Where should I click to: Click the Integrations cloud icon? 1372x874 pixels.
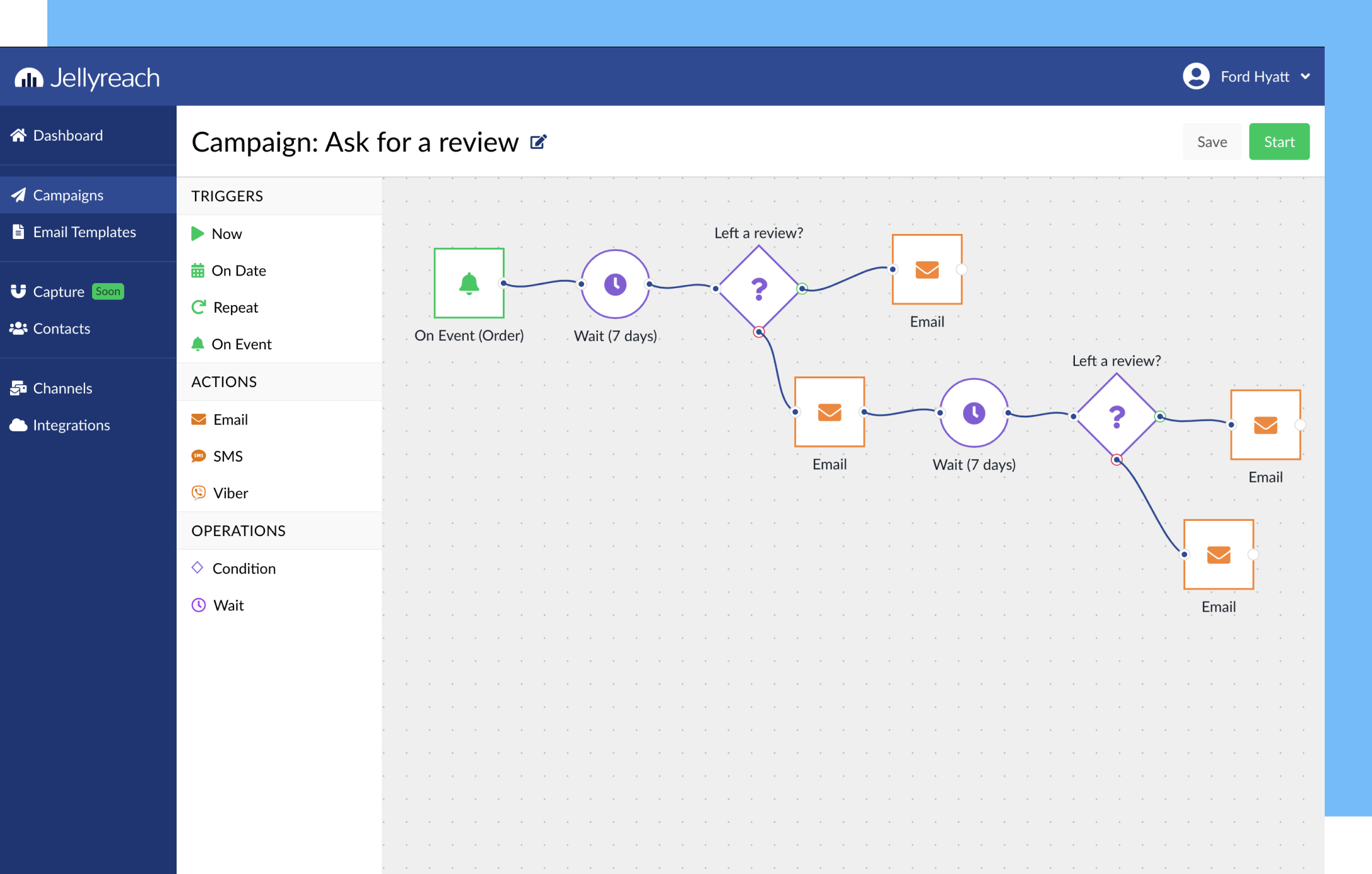(18, 425)
